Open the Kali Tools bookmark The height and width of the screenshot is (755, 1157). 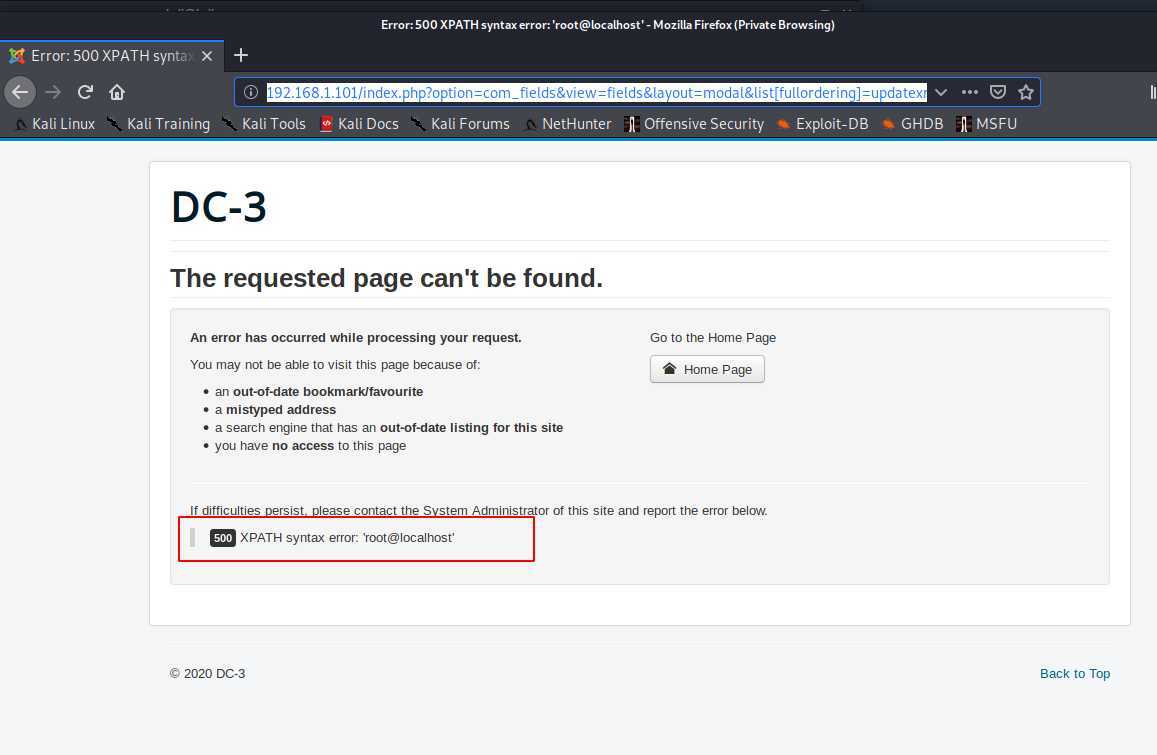(264, 124)
